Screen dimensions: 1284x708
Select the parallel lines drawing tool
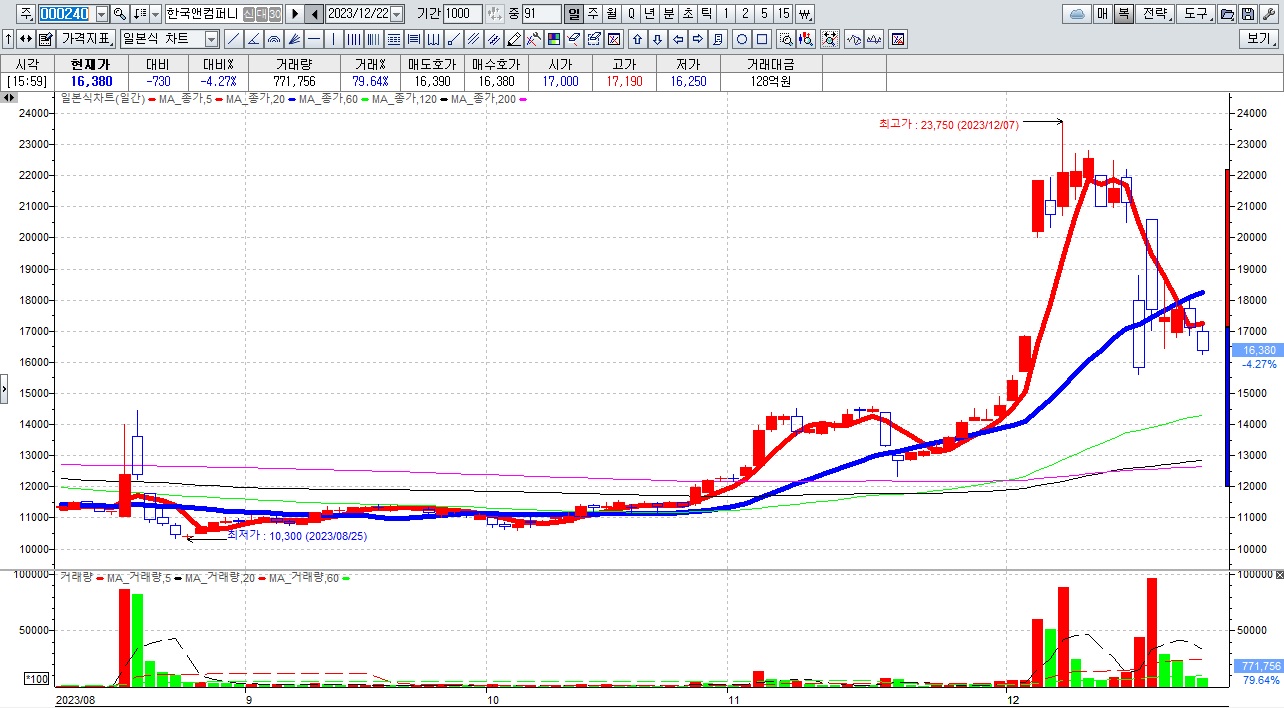pos(472,39)
